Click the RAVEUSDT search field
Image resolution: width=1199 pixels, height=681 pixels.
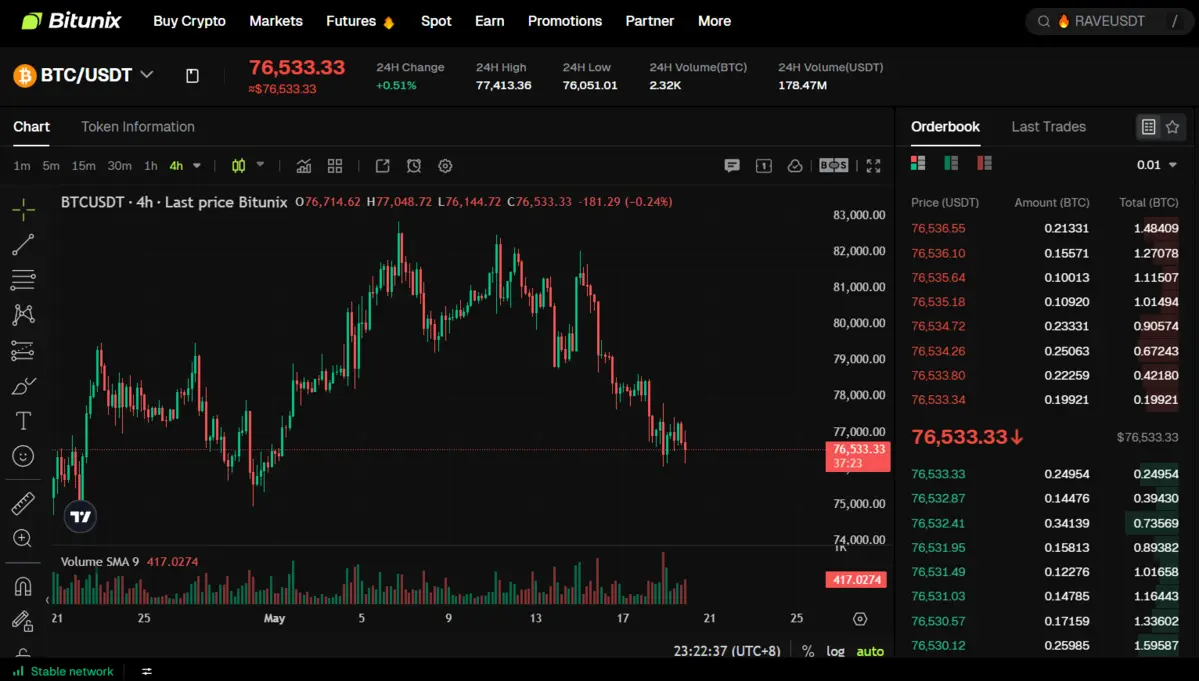1109,21
